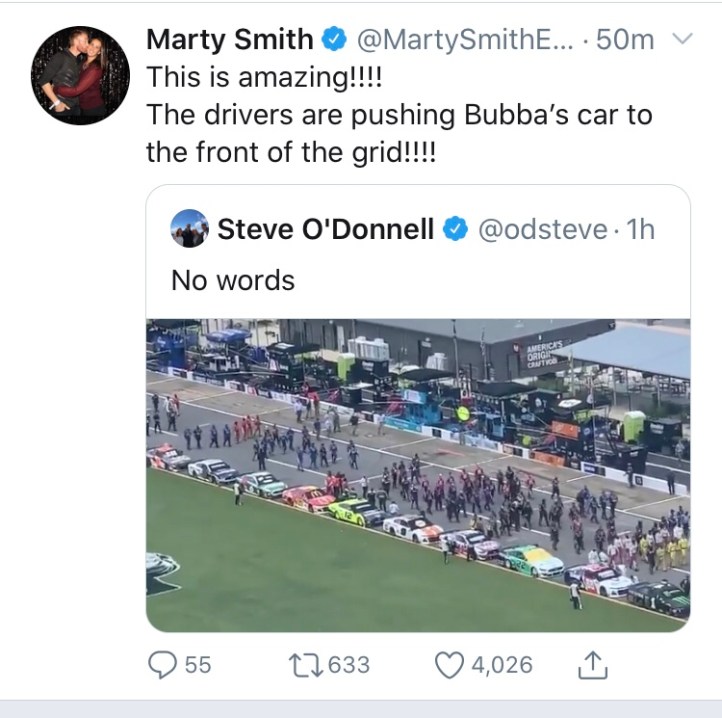Screen dimensions: 722x718
Task: Tap the share upload icon
Action: pos(593,663)
